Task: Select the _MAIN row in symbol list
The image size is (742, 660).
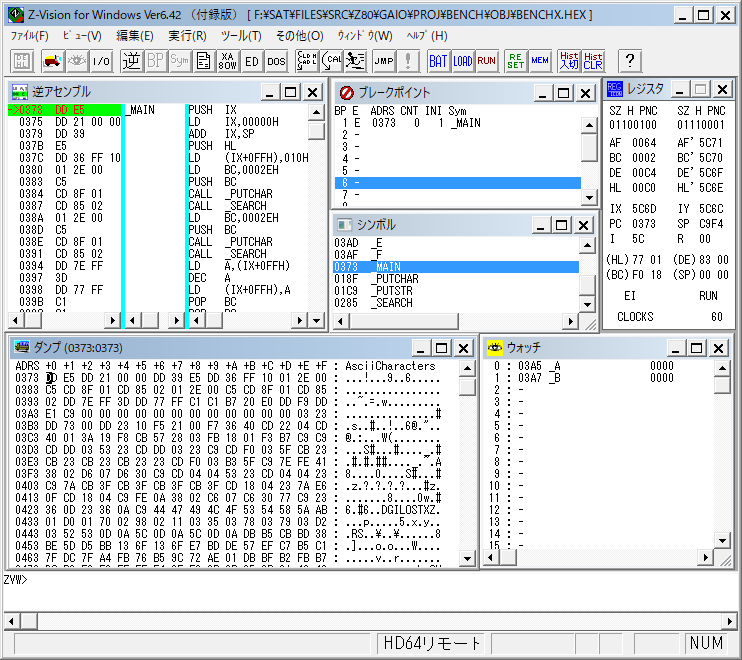Action: [456, 267]
